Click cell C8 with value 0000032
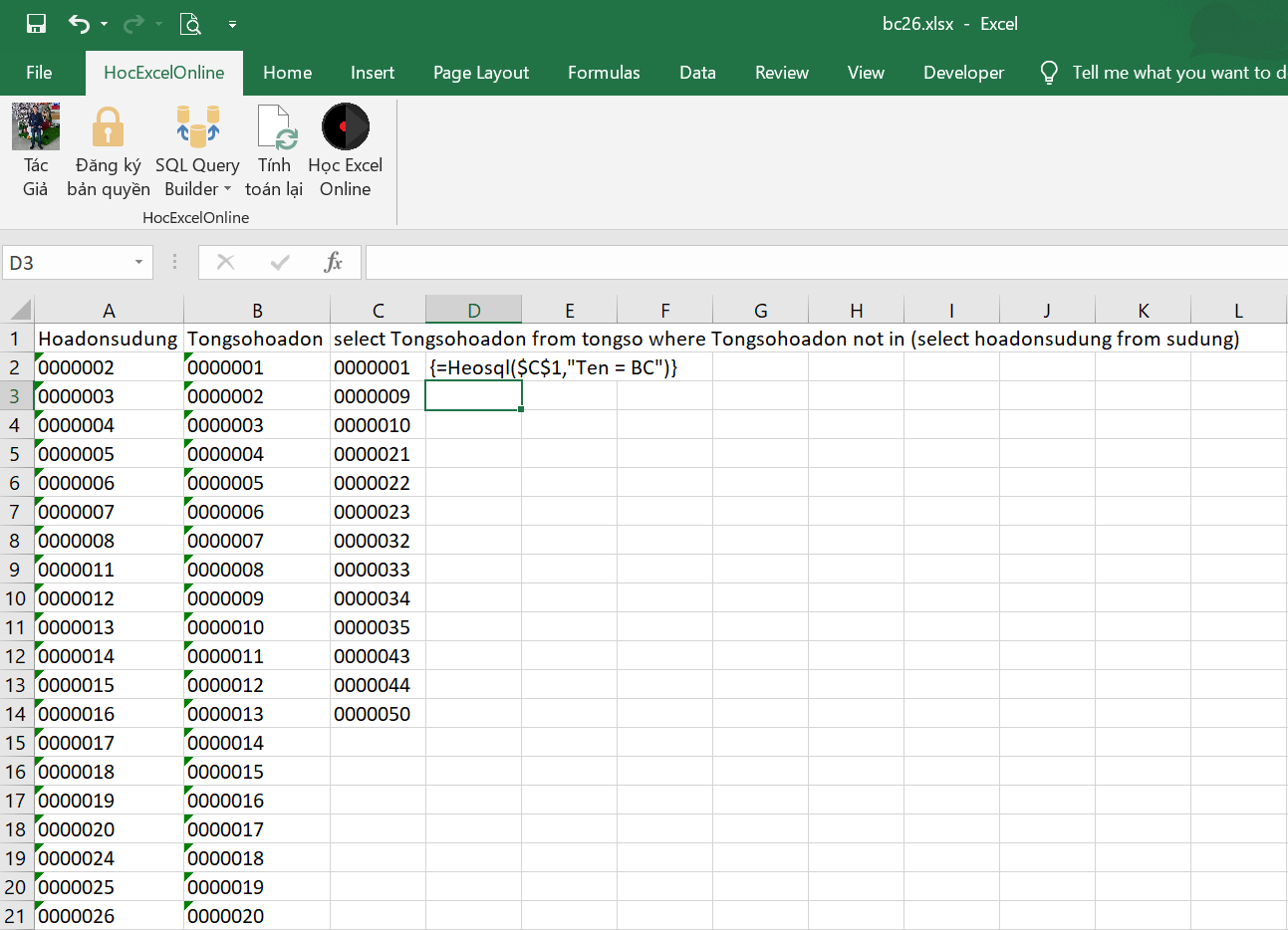 tap(379, 541)
